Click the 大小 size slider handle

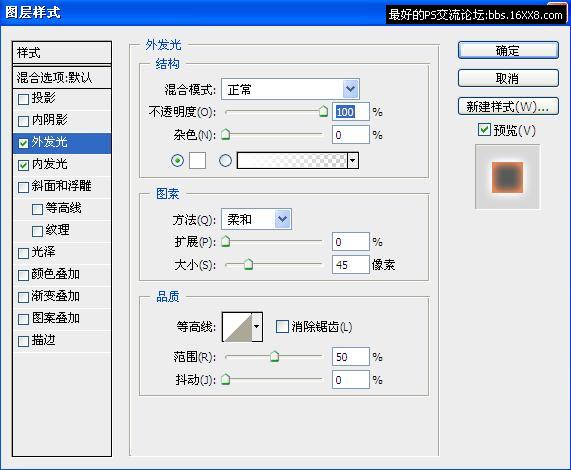(248, 264)
